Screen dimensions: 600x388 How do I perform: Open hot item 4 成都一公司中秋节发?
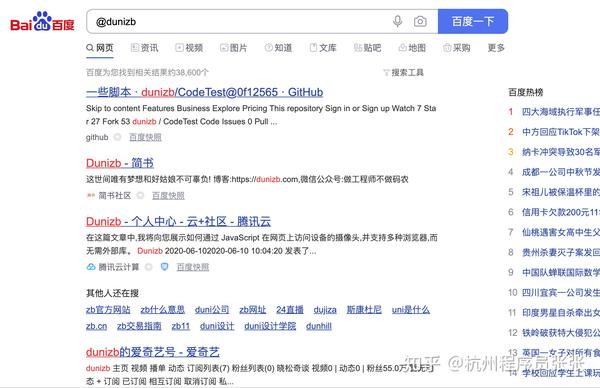click(561, 172)
